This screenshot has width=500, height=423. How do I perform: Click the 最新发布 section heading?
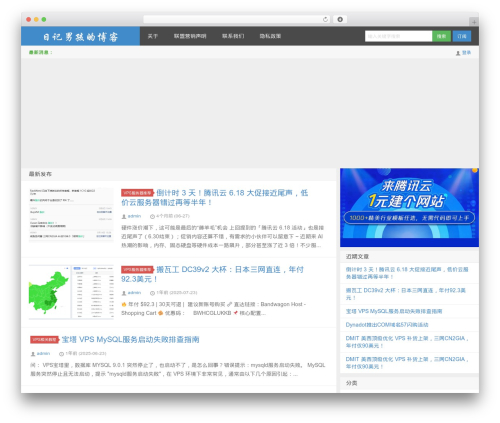click(x=40, y=174)
